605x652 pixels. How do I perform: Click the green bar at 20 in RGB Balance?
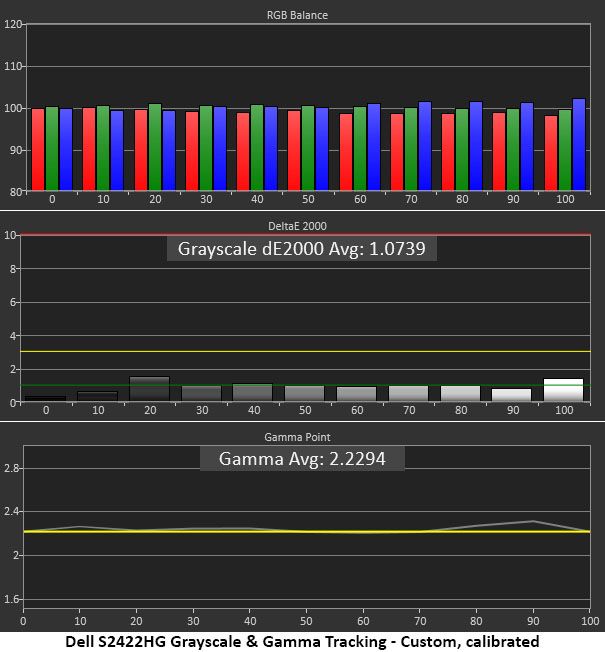[155, 147]
